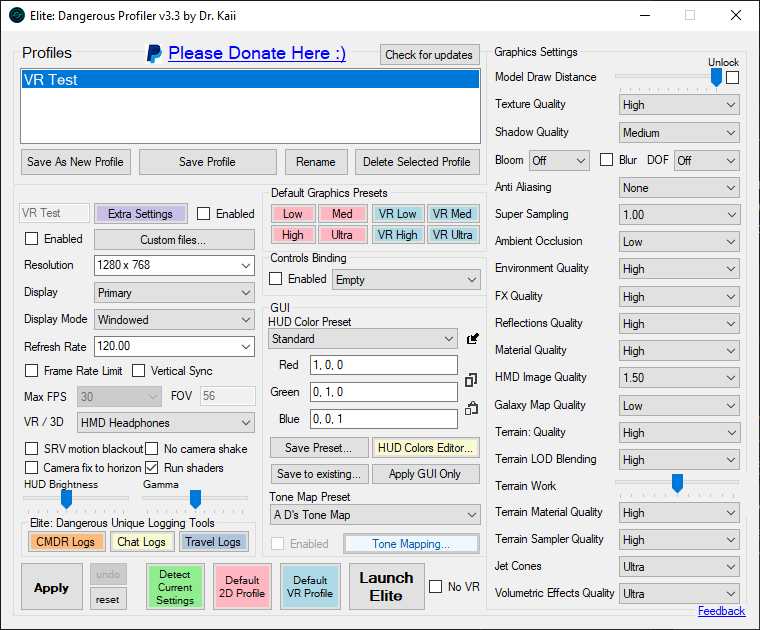Open the Feedback link

(x=721, y=611)
